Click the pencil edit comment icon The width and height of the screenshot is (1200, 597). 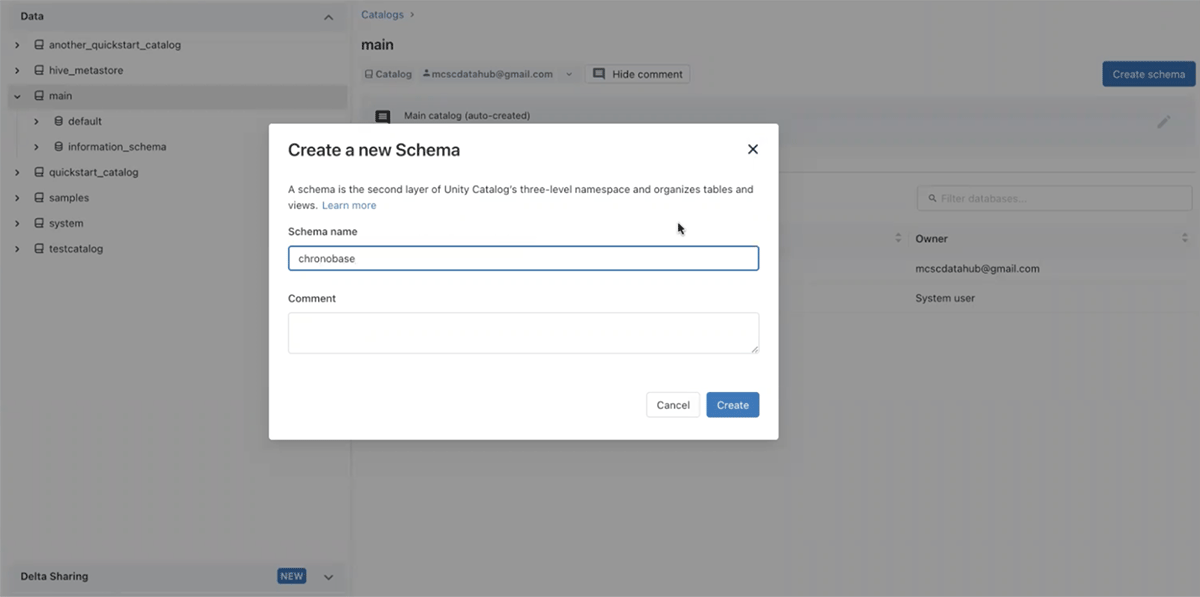pos(1163,122)
